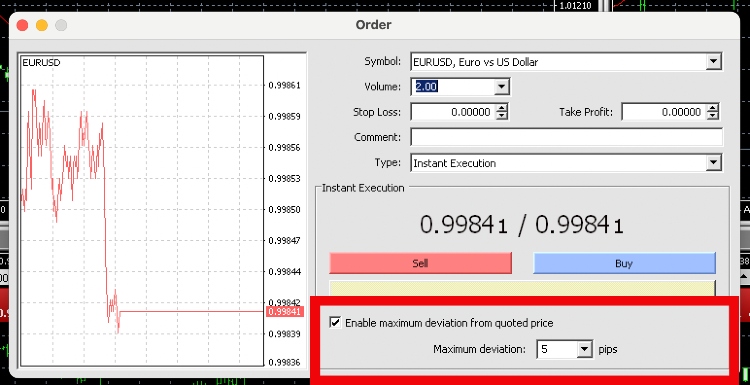Increase Take Profit with up stepper arrow
Screen dimensions: 750x385
pyautogui.click(x=713, y=109)
